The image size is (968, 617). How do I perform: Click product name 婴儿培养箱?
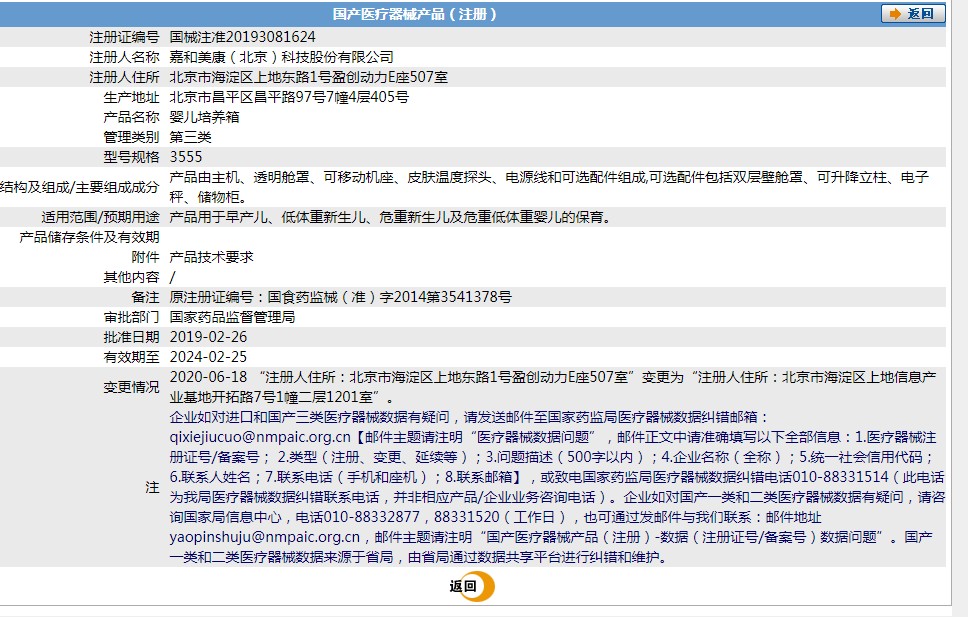tap(204, 117)
